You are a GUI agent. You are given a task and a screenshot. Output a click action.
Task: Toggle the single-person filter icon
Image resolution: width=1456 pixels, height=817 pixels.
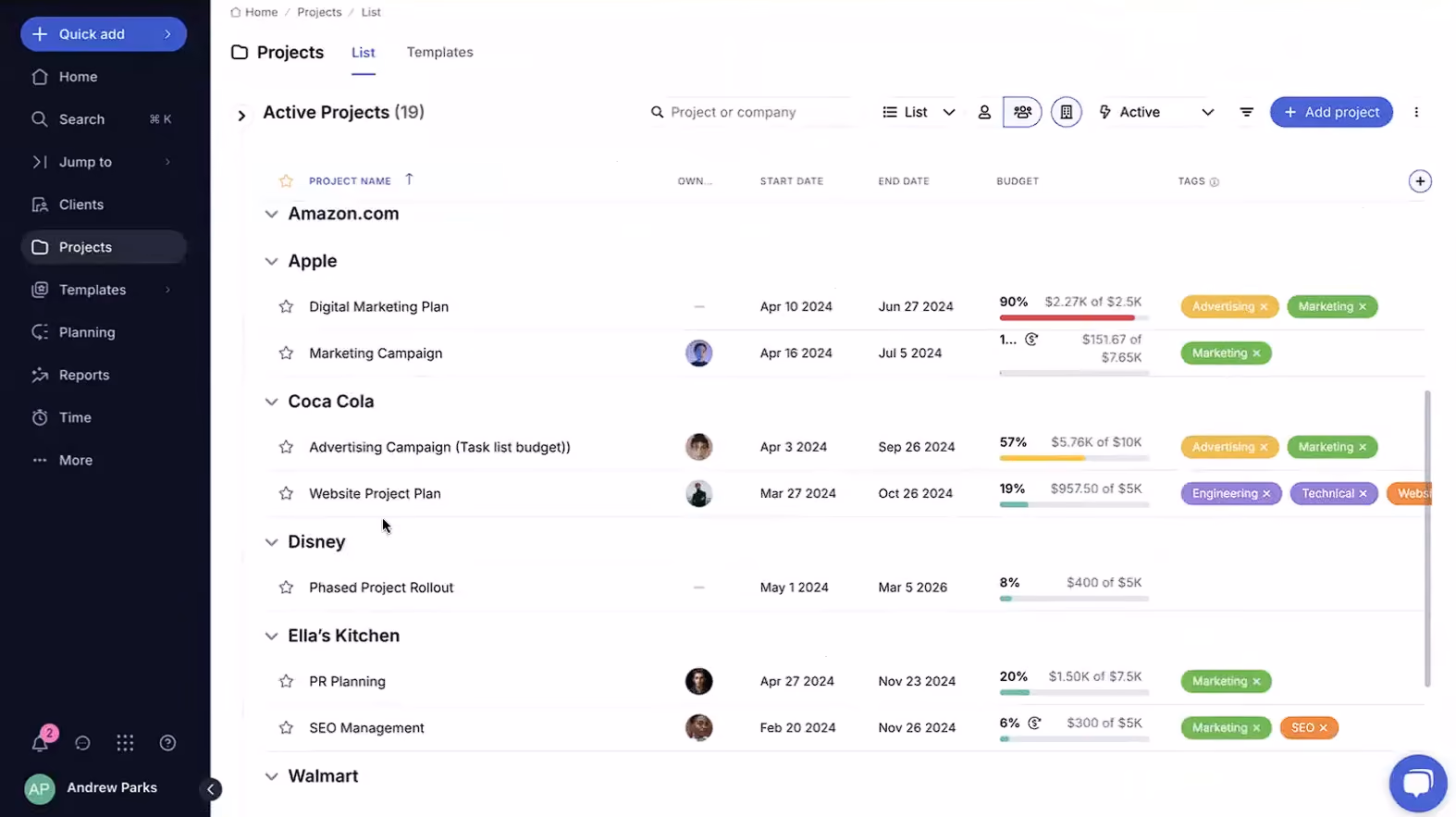(x=984, y=112)
